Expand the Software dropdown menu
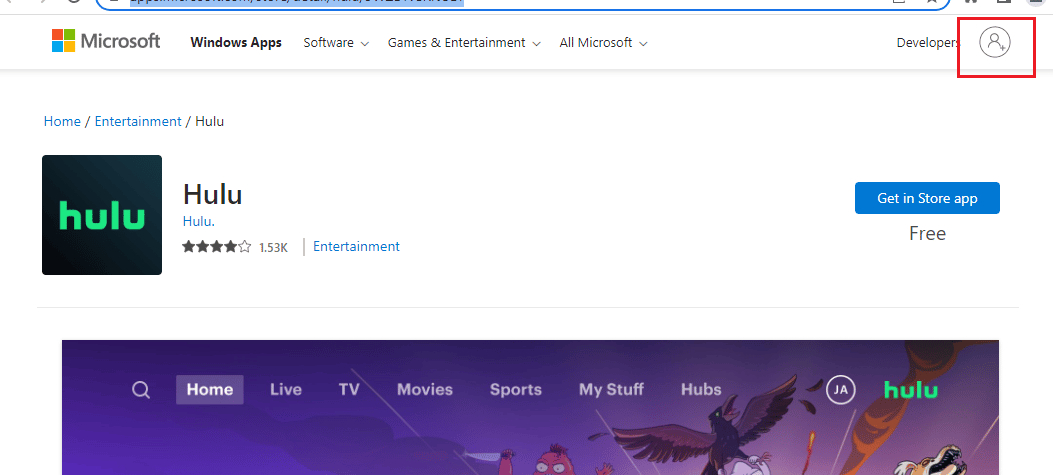Viewport: 1053px width, 475px height. (336, 43)
